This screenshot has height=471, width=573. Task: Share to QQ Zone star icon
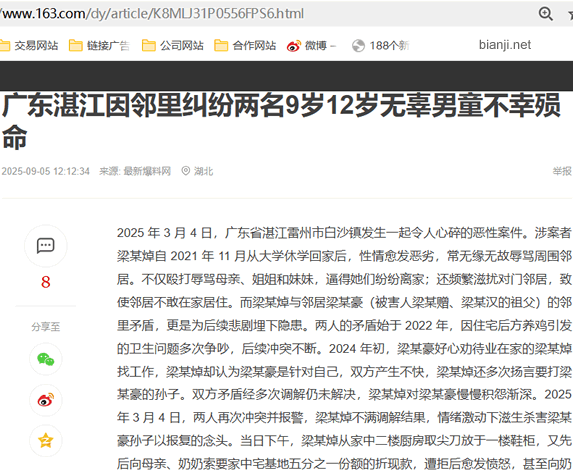46,440
